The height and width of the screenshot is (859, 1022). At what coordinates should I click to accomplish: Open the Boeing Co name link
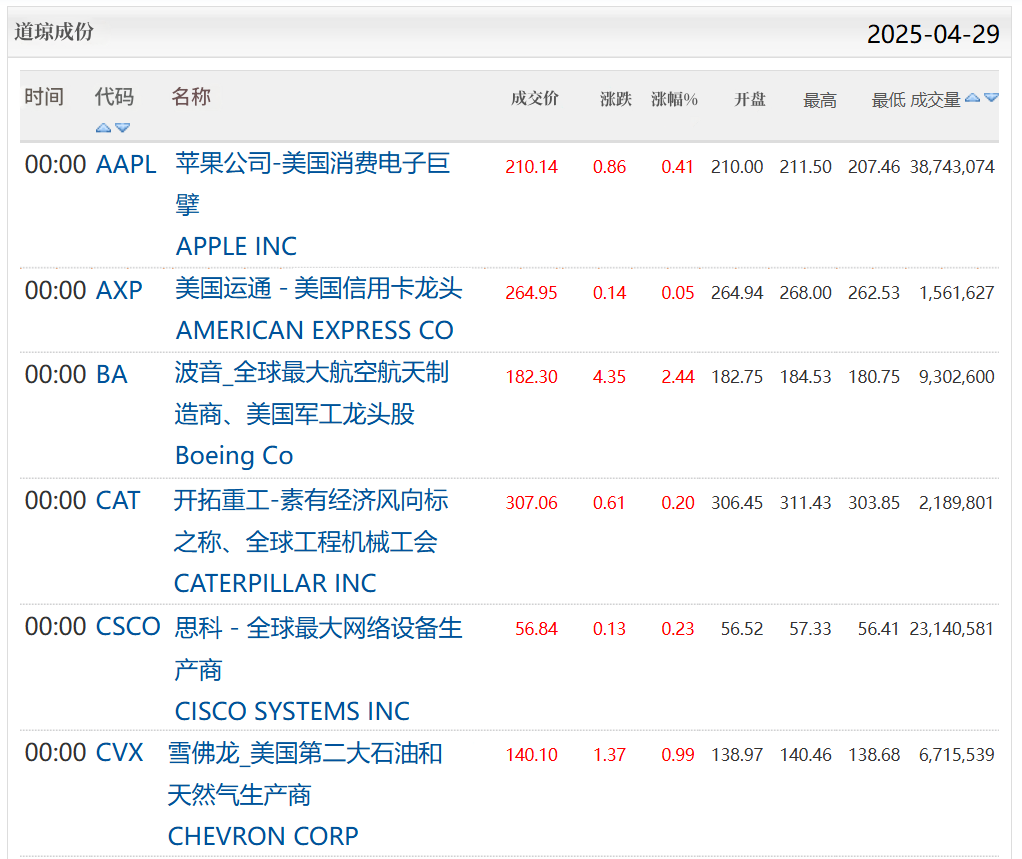pyautogui.click(x=234, y=456)
